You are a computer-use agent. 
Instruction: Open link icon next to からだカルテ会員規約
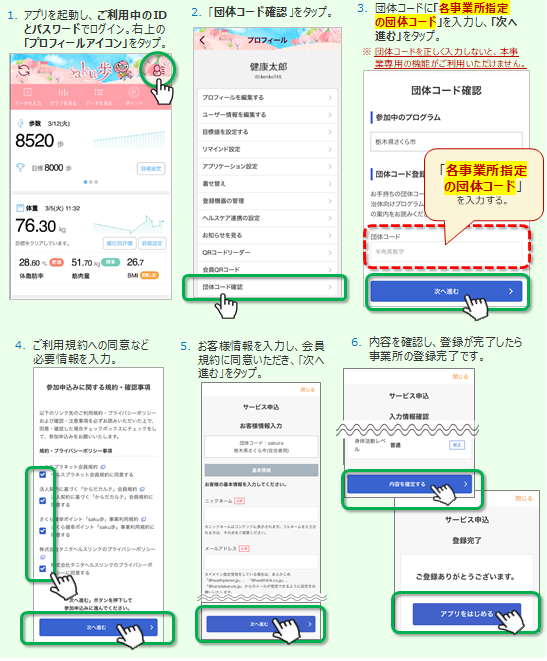click(142, 489)
